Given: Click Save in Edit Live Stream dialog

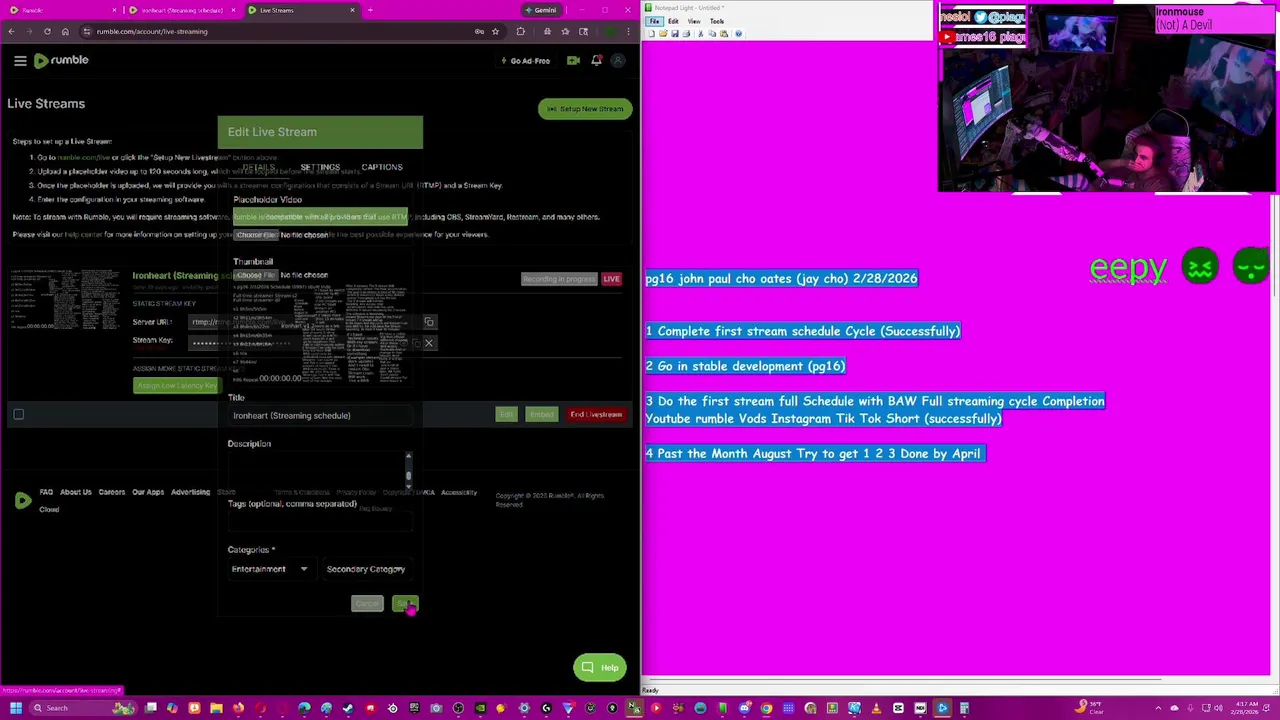Looking at the screenshot, I should click(404, 604).
